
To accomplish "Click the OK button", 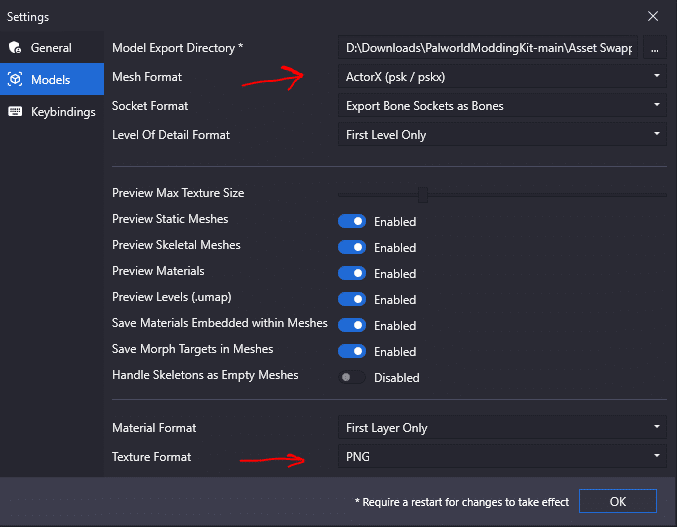I will 618,501.
